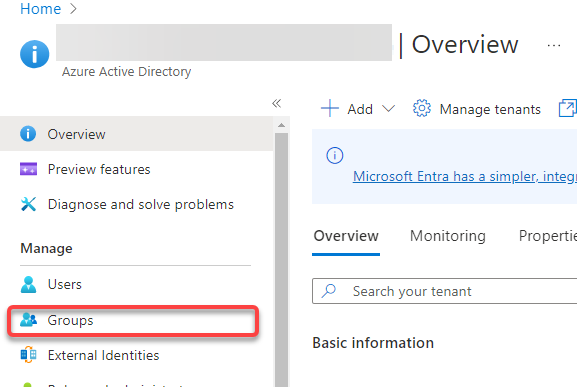
Task: Click the External Identities icon
Action: pyautogui.click(x=28, y=355)
